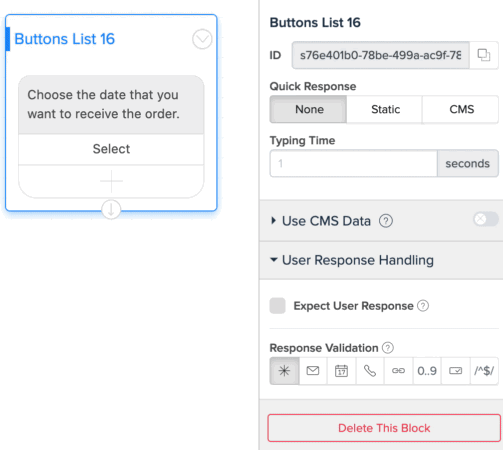Select the dropdown-style validation icon

pyautogui.click(x=456, y=371)
